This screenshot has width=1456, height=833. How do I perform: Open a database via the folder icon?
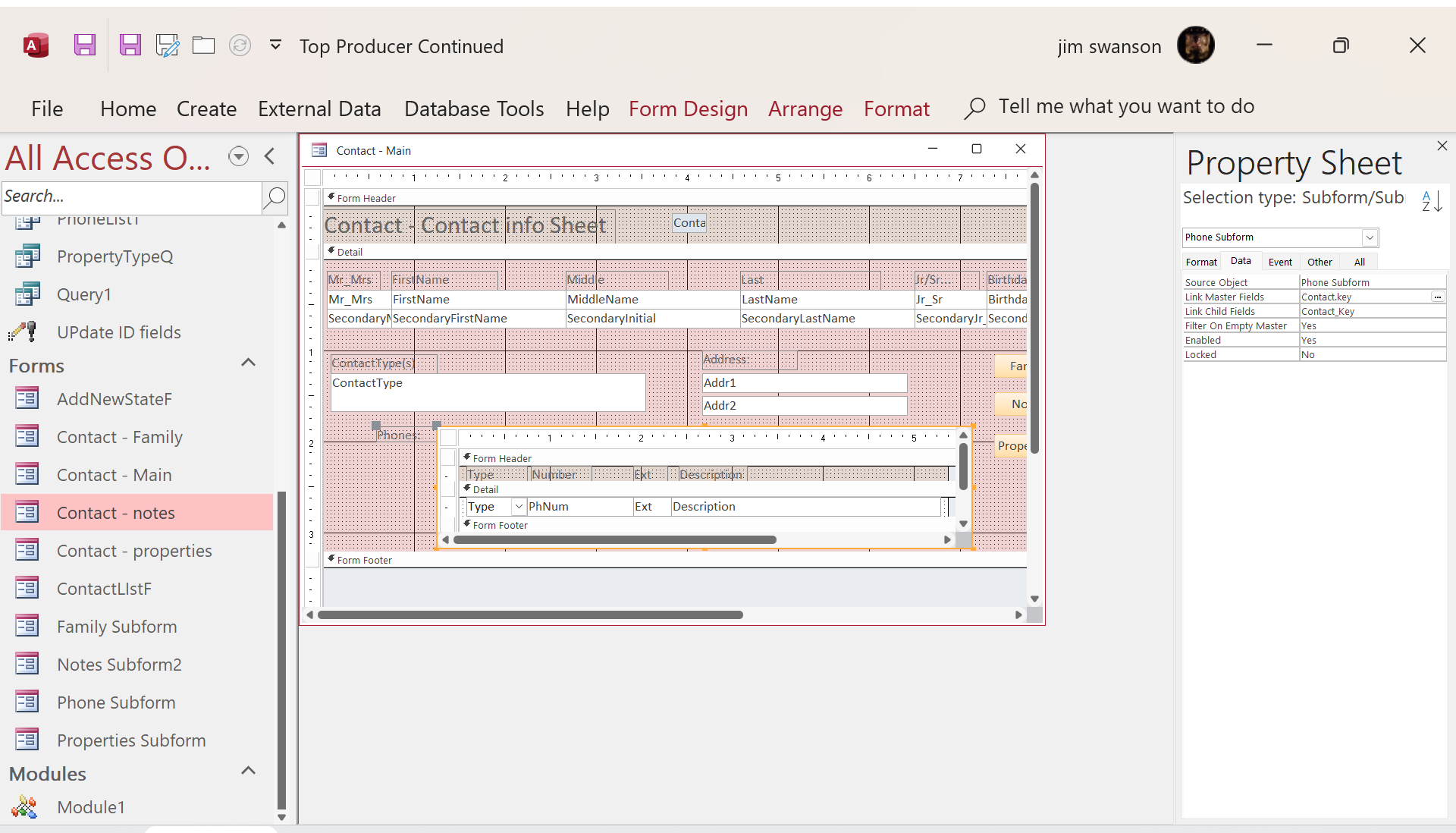pyautogui.click(x=203, y=45)
